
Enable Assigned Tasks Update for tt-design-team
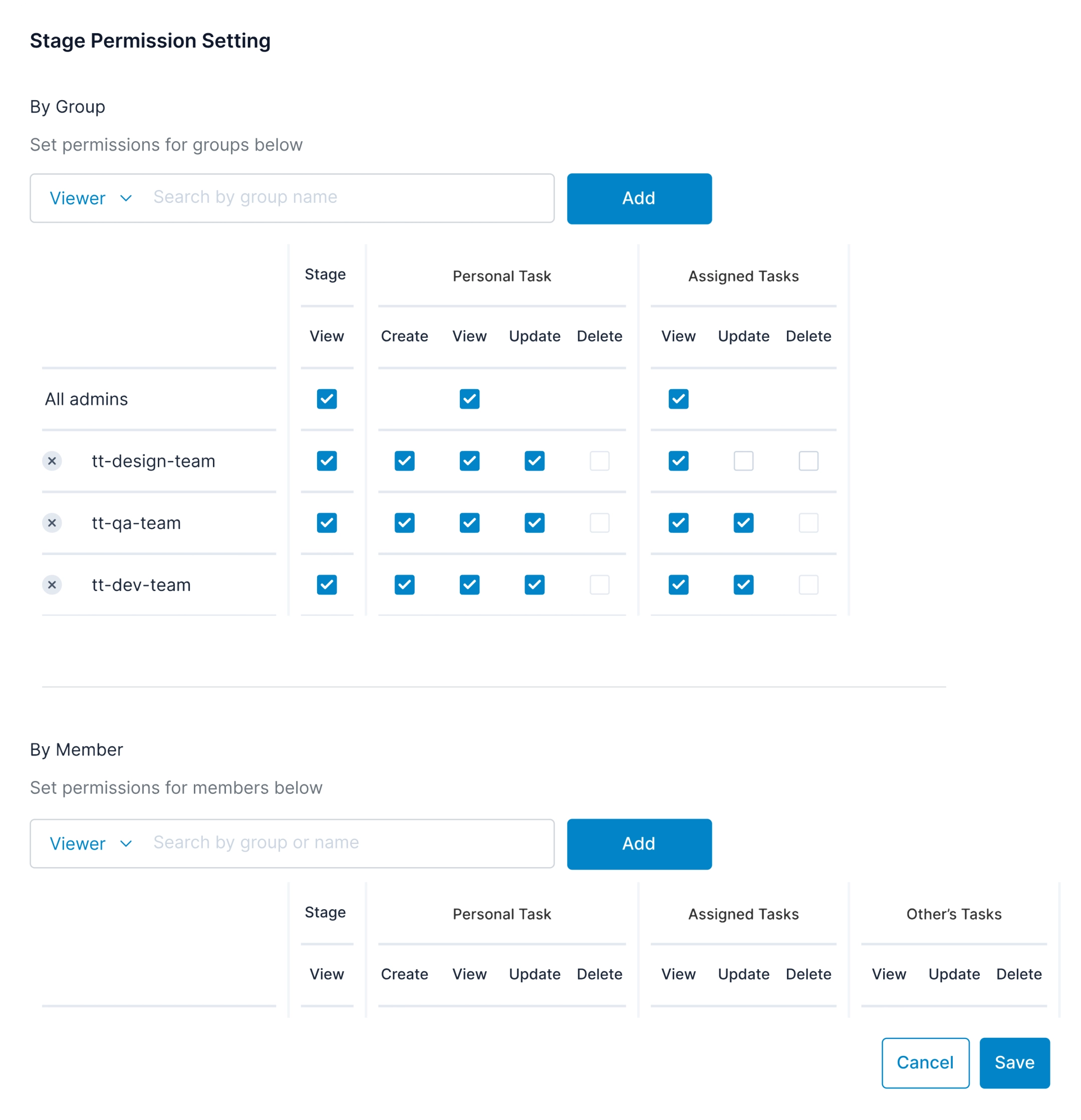pos(743,460)
